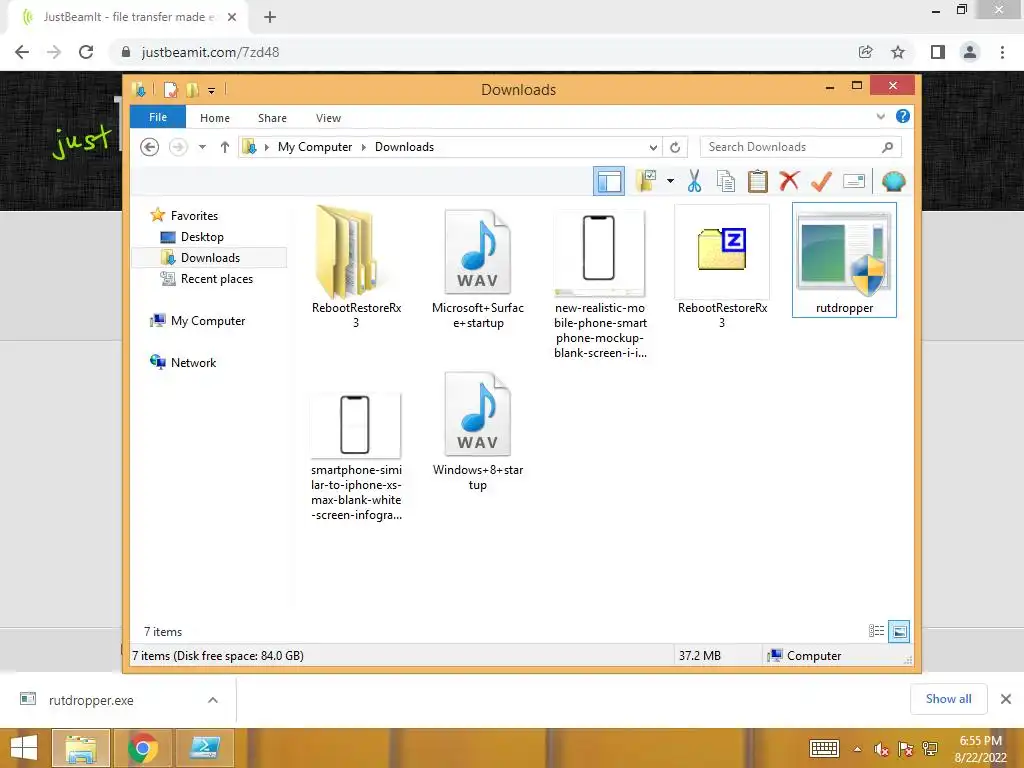Select the rutdropper application file

pyautogui.click(x=844, y=260)
